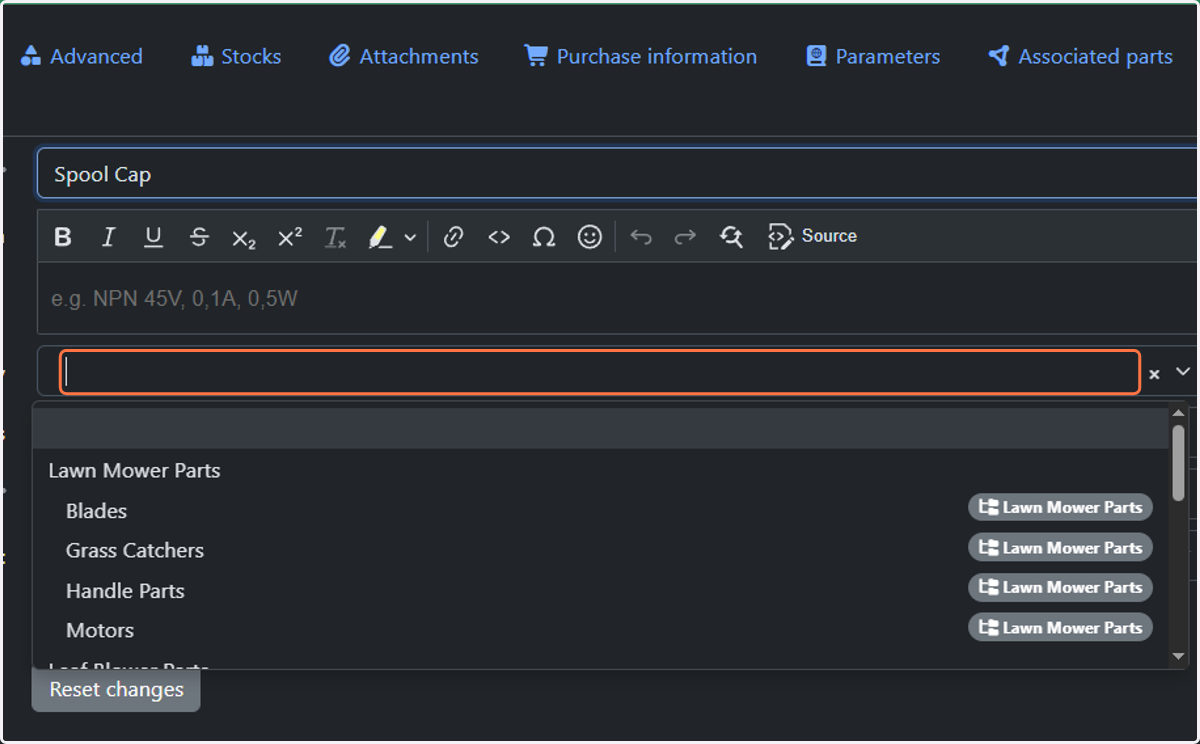1200x744 pixels.
Task: Apply italic formatting in editor toolbar
Action: 108,237
